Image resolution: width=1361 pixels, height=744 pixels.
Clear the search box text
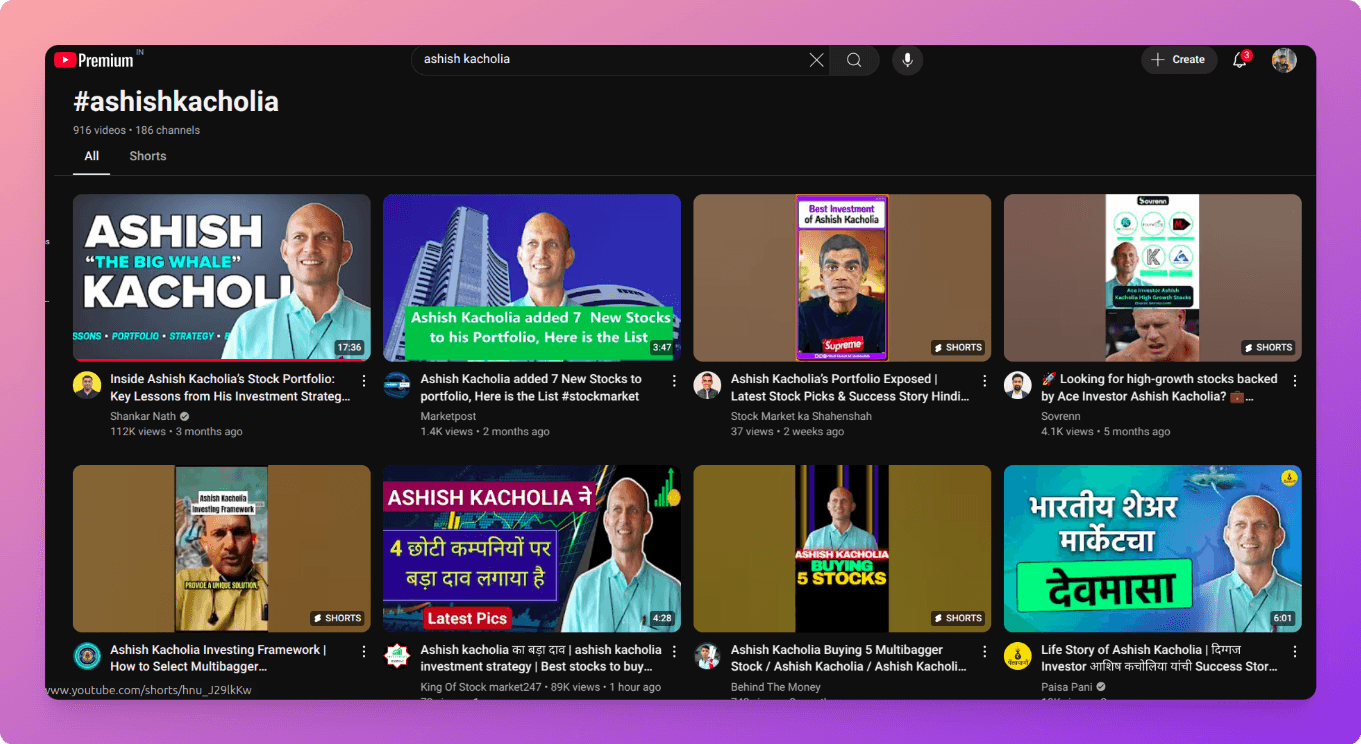(816, 60)
